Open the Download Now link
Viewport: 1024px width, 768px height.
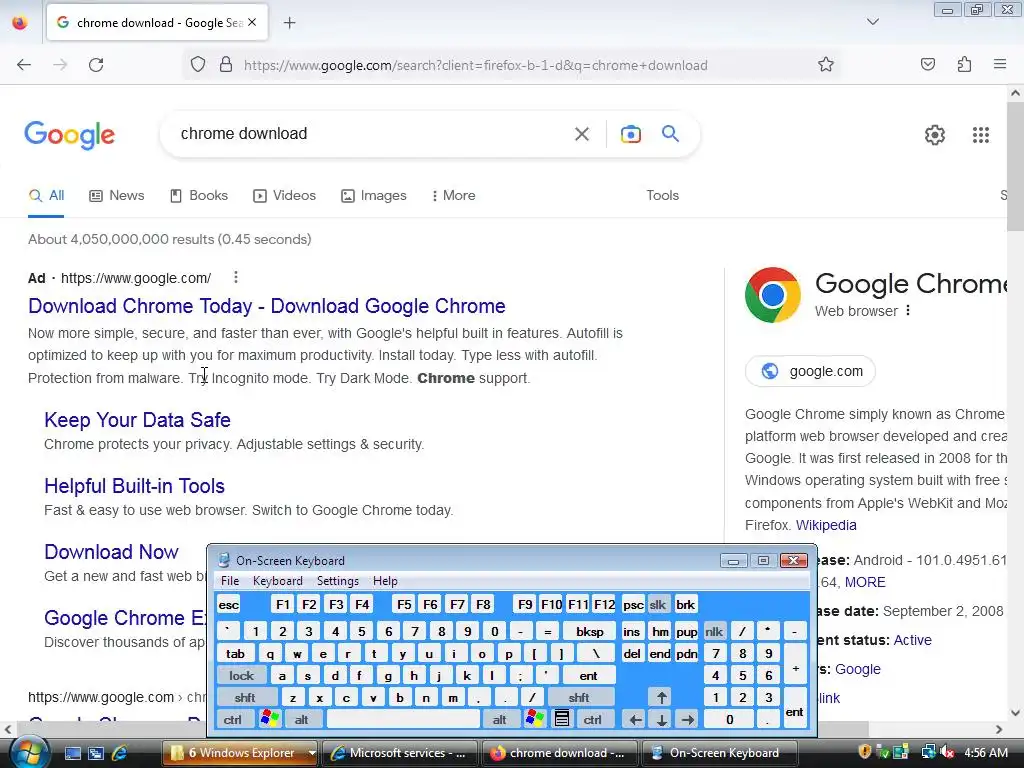[x=111, y=551]
